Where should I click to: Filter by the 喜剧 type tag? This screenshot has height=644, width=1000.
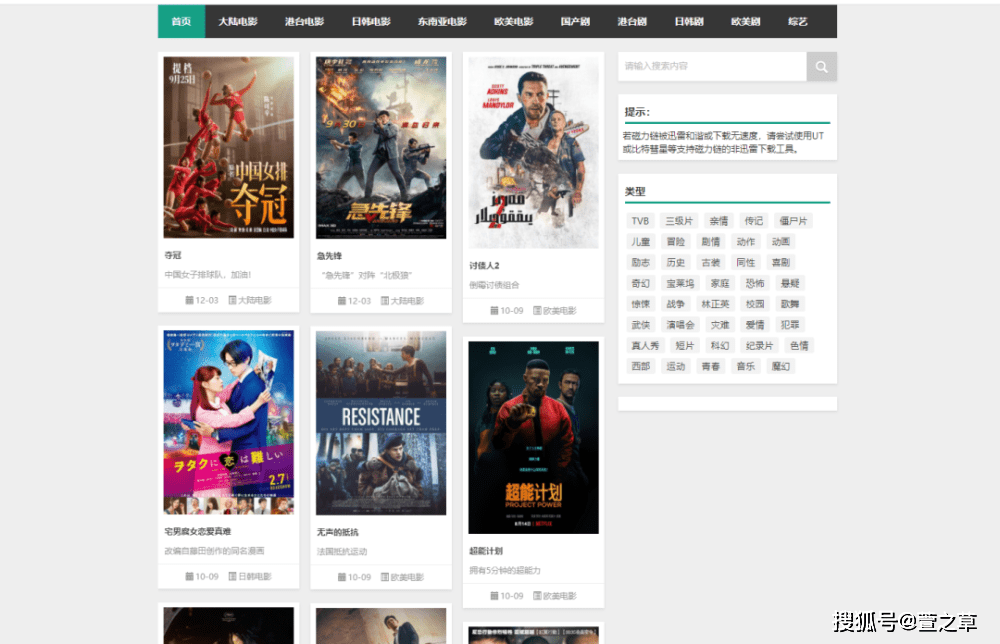(781, 262)
